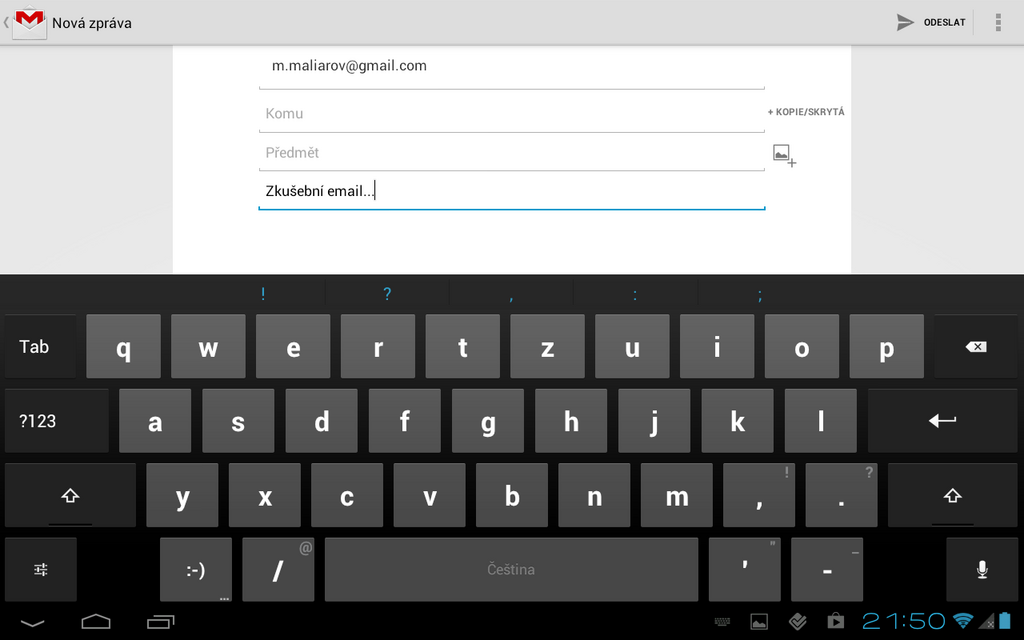Attach a picture using image-plus icon
The height and width of the screenshot is (640, 1024).
click(784, 154)
